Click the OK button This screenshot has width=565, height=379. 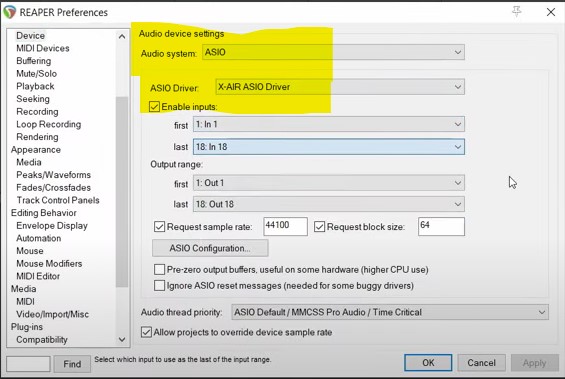[428, 363]
